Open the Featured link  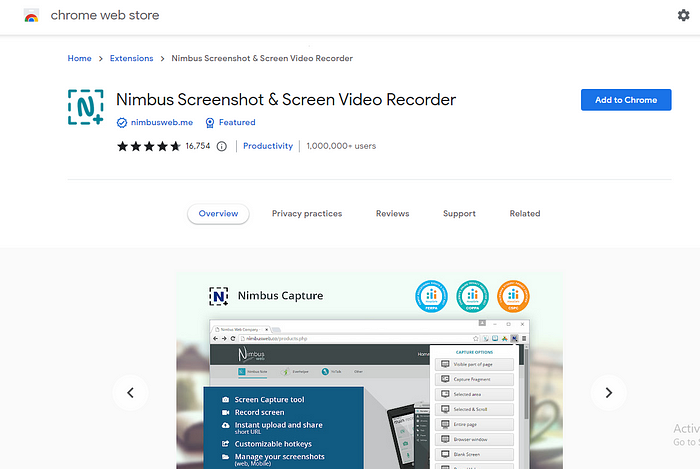(x=237, y=122)
